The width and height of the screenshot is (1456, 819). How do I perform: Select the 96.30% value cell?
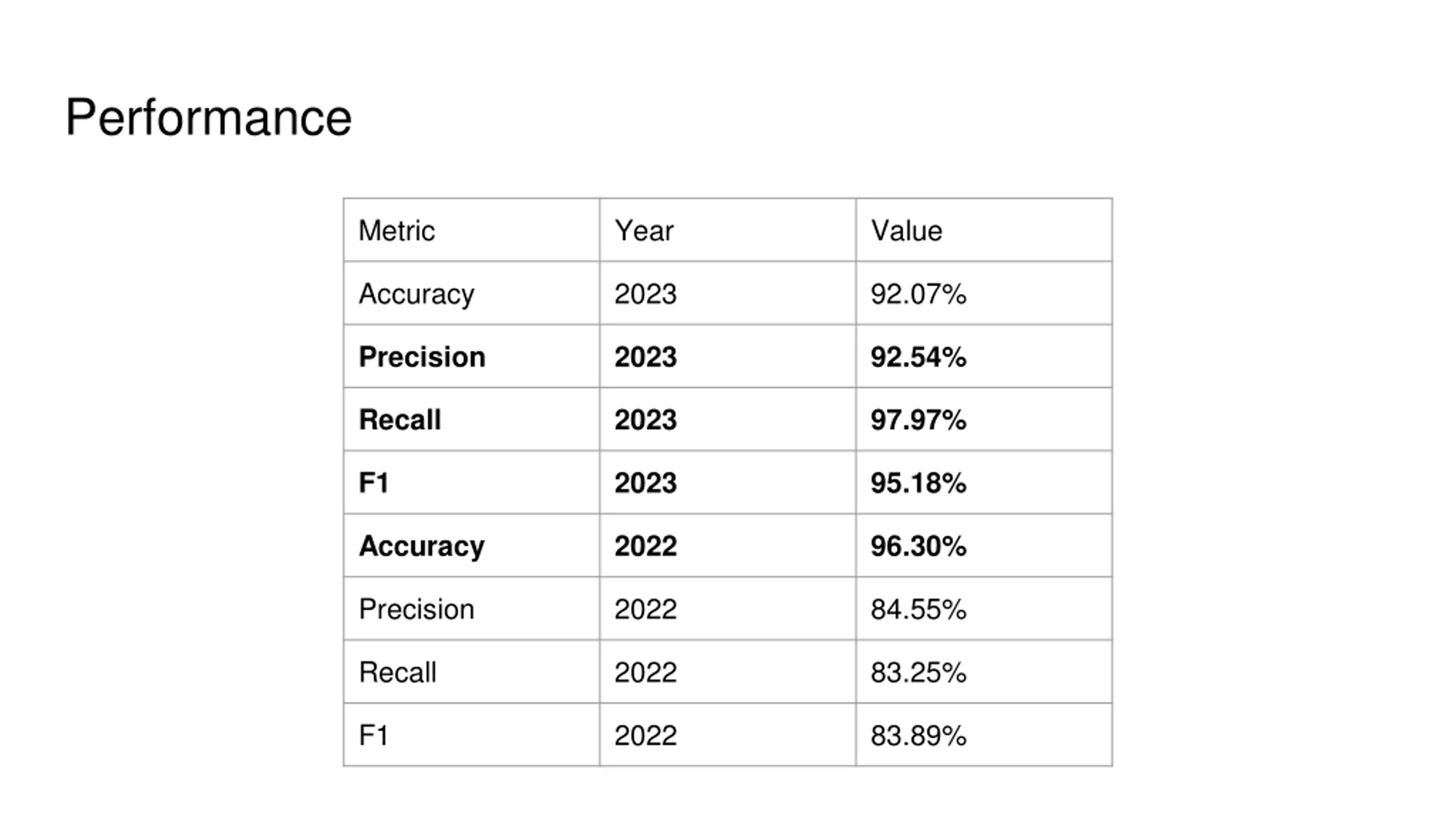(984, 545)
